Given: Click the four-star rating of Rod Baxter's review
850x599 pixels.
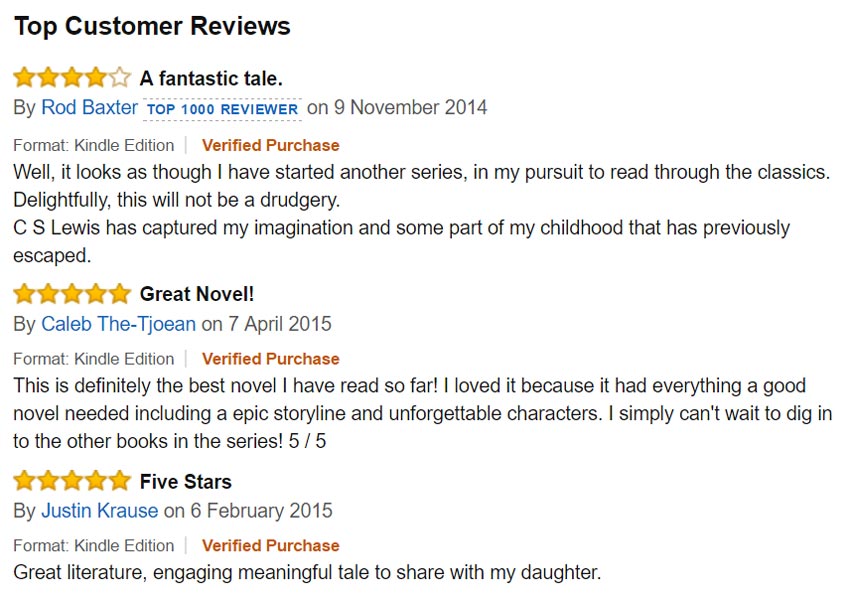Looking at the screenshot, I should [72, 78].
